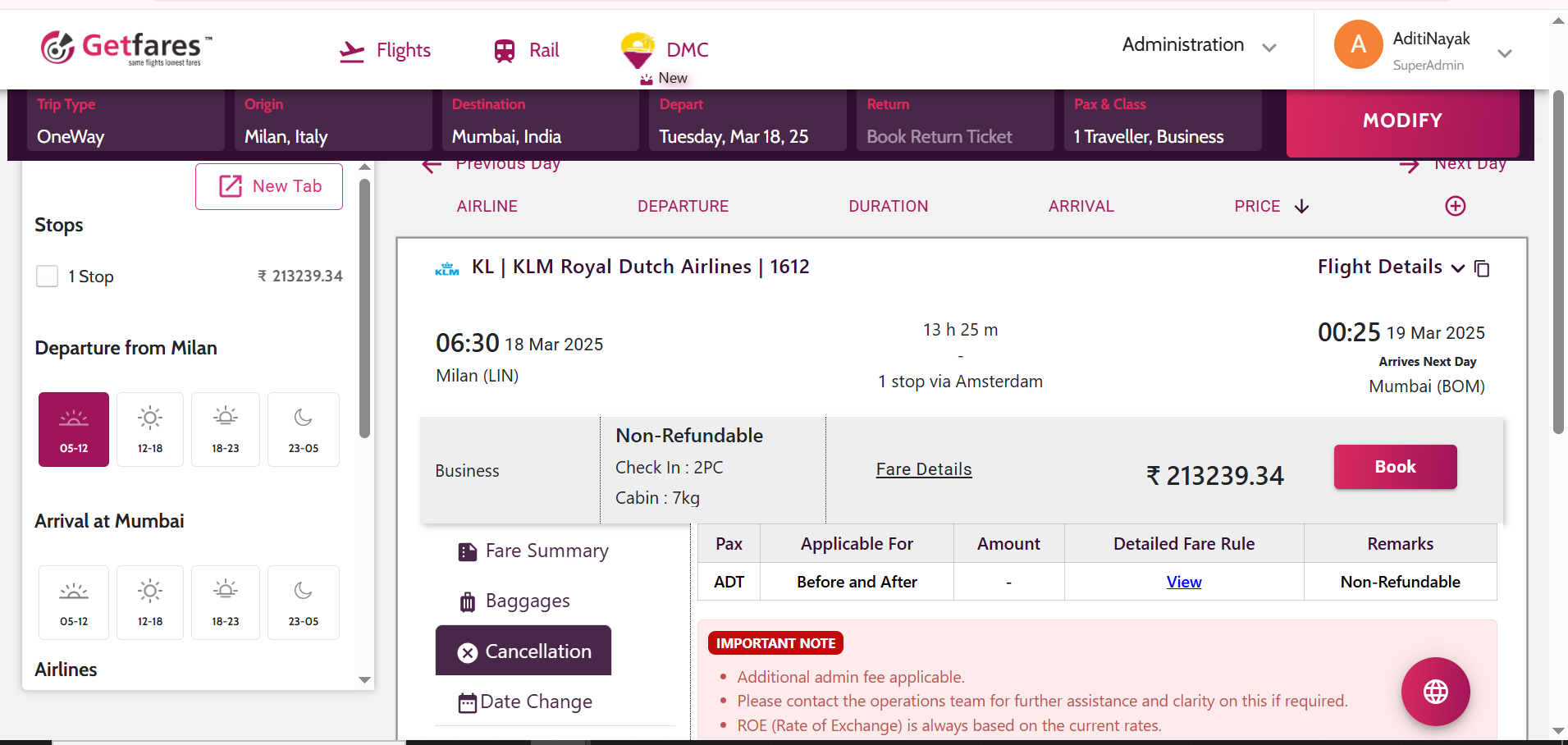Open the Fare Details link

click(x=924, y=469)
